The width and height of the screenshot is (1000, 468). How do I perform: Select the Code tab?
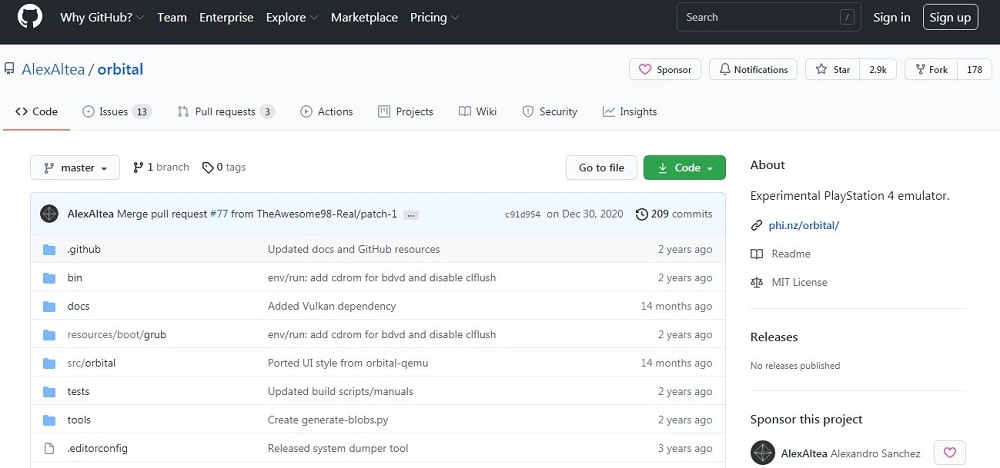[x=36, y=112]
